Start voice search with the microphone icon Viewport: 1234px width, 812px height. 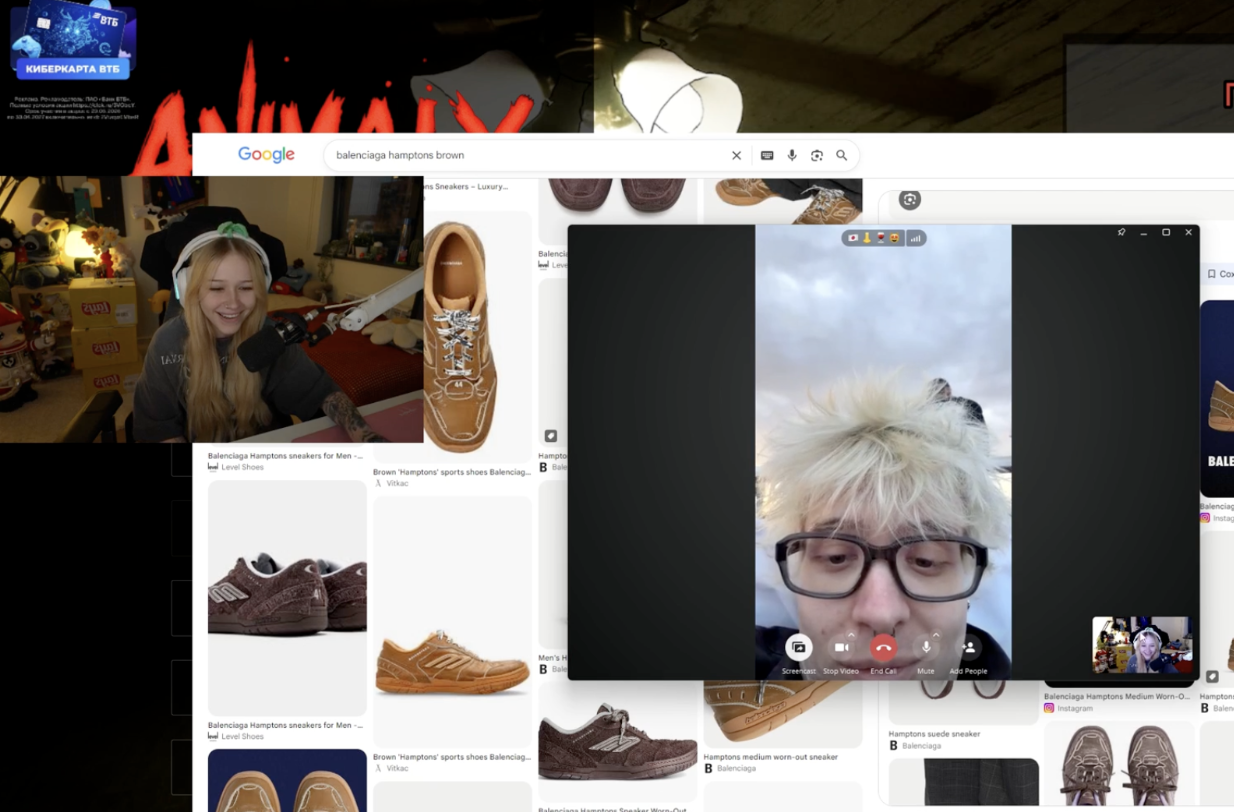(x=792, y=155)
